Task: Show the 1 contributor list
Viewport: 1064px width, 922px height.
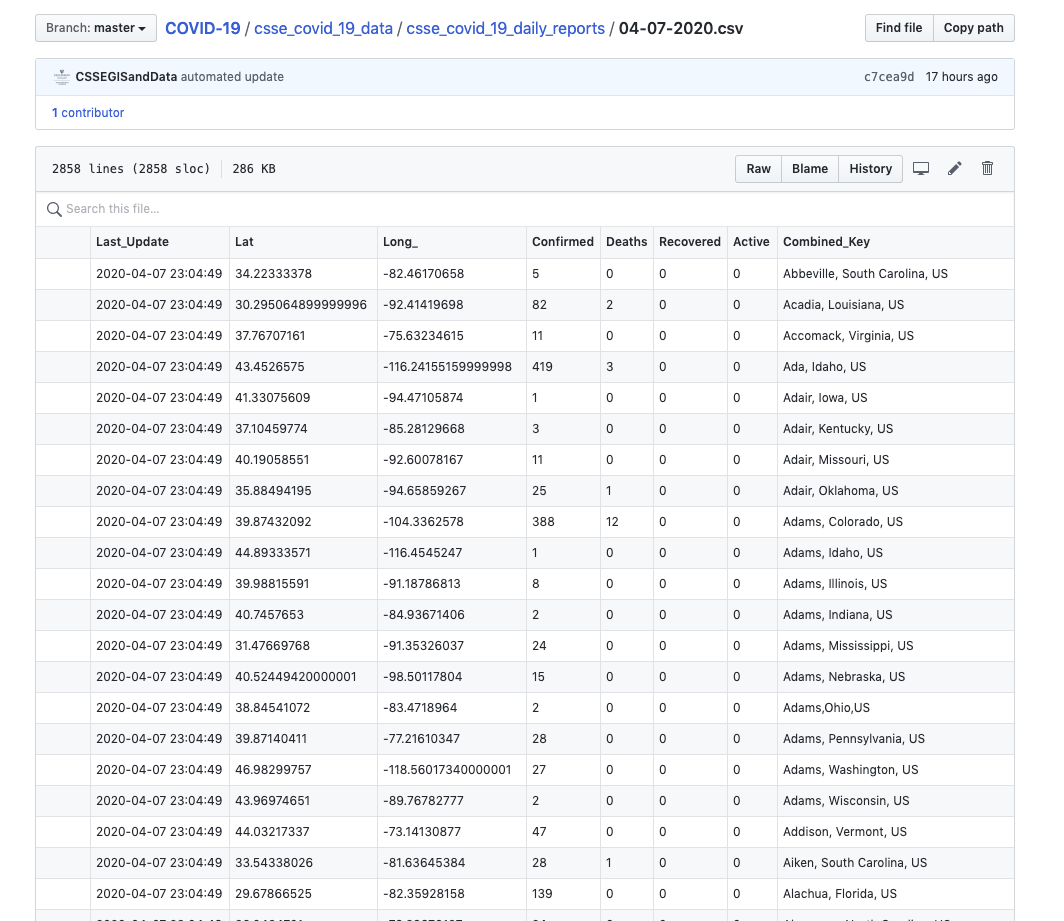Action: coord(88,113)
